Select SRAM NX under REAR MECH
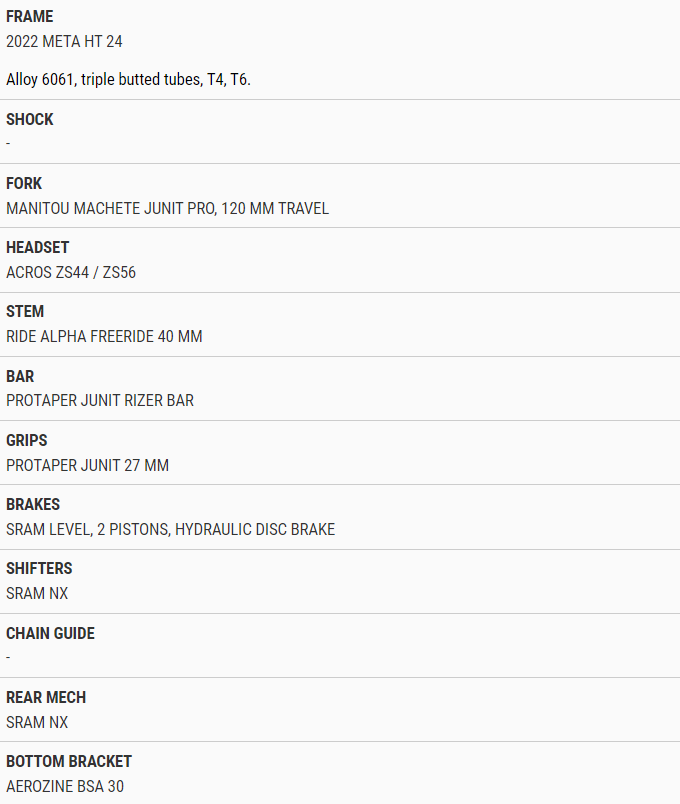This screenshot has height=804, width=680. point(37,722)
